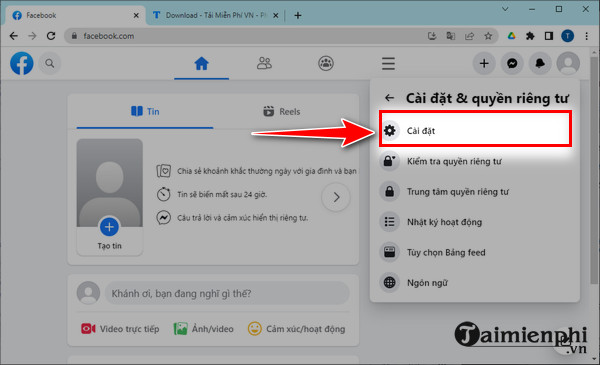Image resolution: width=600 pixels, height=365 pixels.
Task: Open the Groups tab icon
Action: (x=326, y=63)
